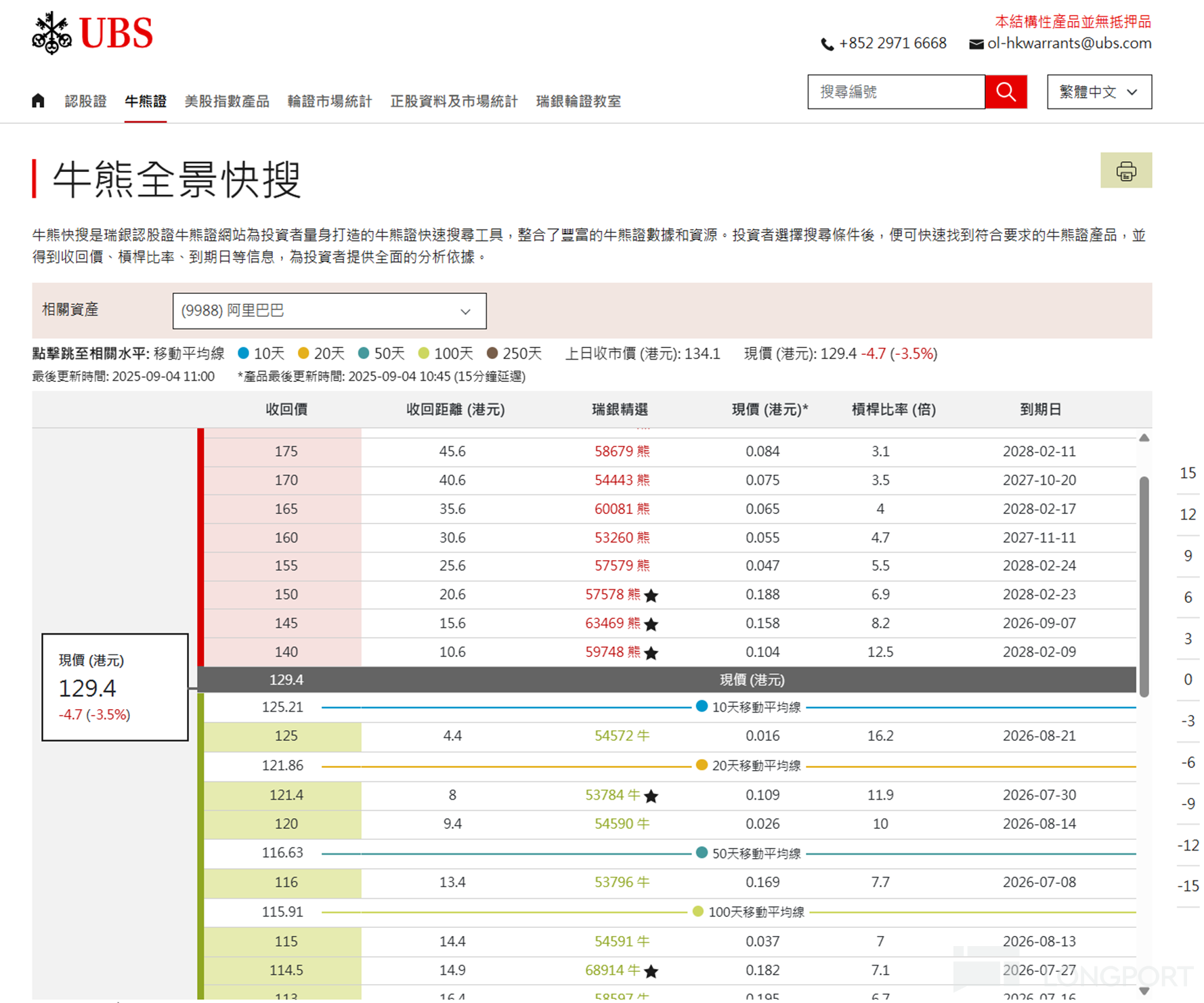Click the 10天移動平均線 marker at 125.21
Image resolution: width=1204 pixels, height=1003 pixels.
[x=702, y=706]
